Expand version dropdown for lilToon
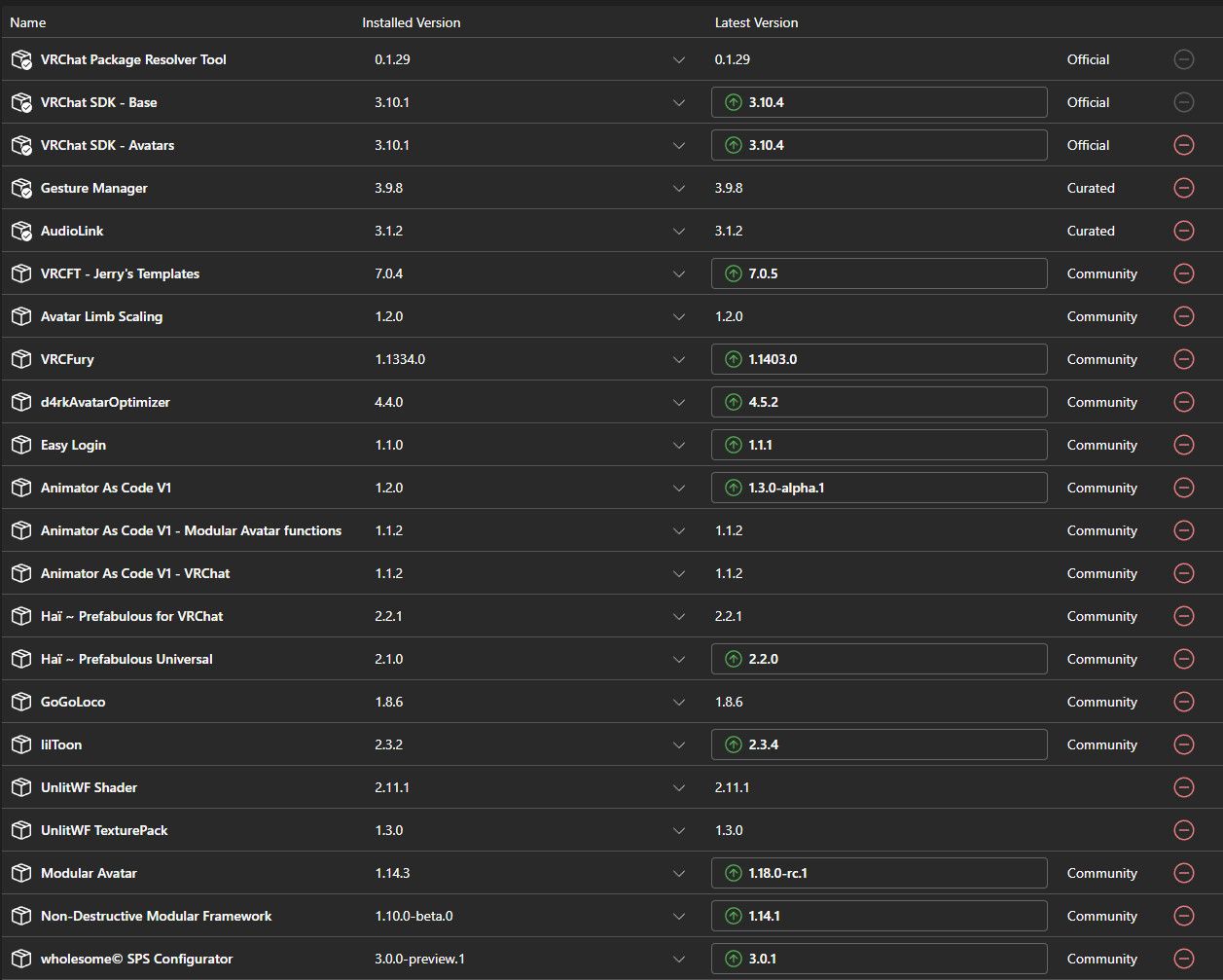Screen dimensions: 1223x980 pyautogui.click(x=679, y=745)
